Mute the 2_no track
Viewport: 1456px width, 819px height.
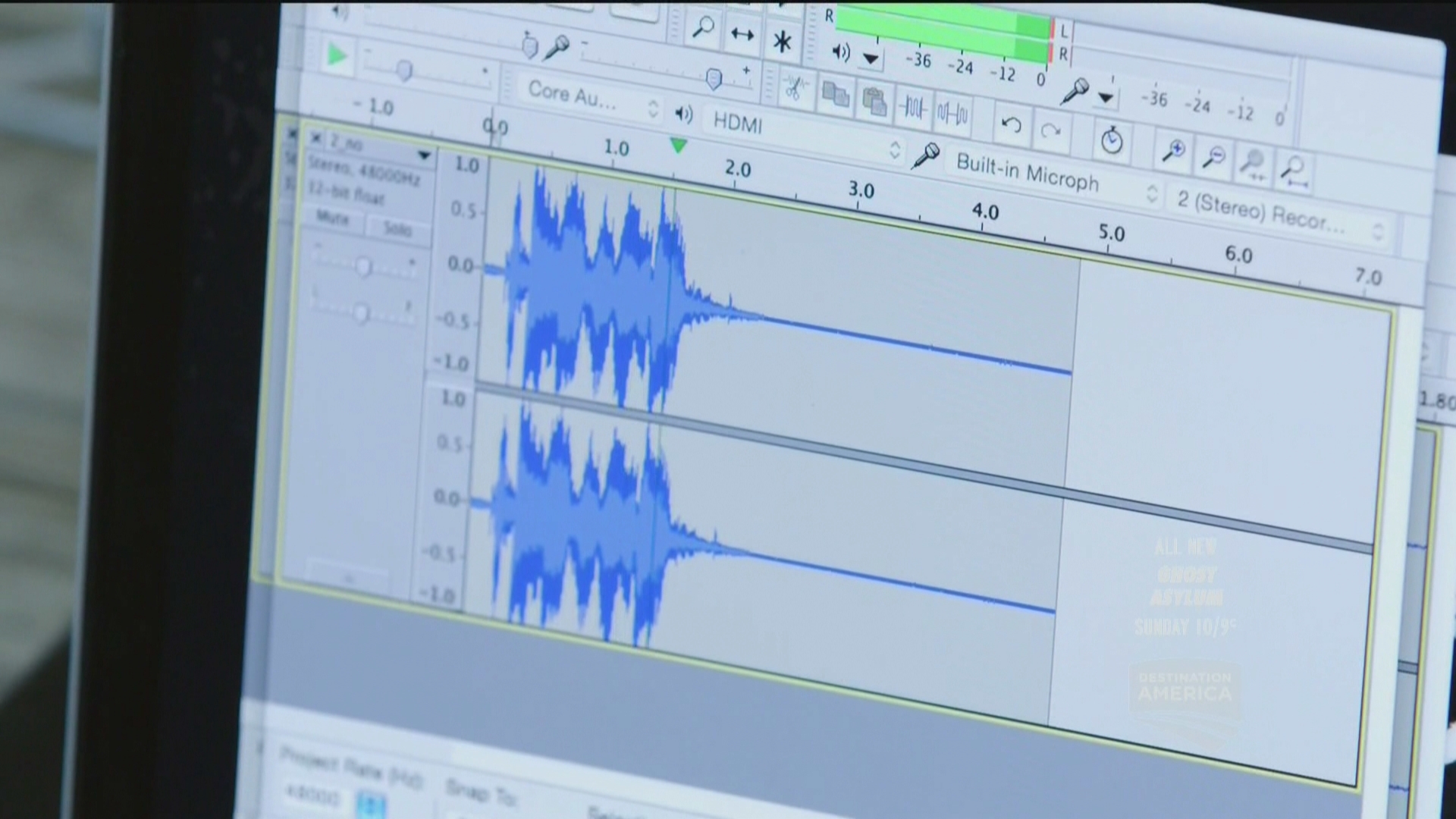(x=332, y=218)
